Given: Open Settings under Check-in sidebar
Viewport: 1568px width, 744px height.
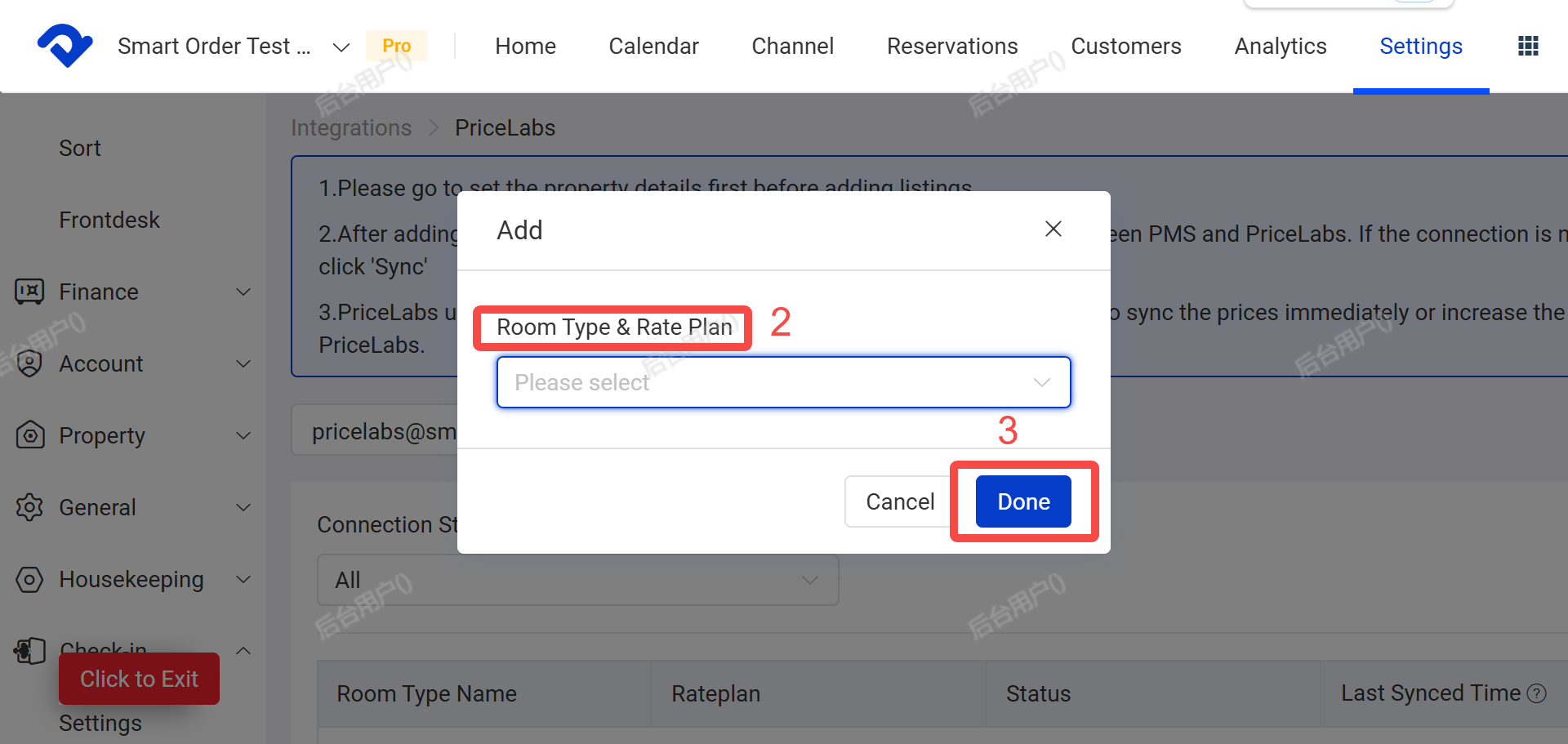Looking at the screenshot, I should point(100,724).
